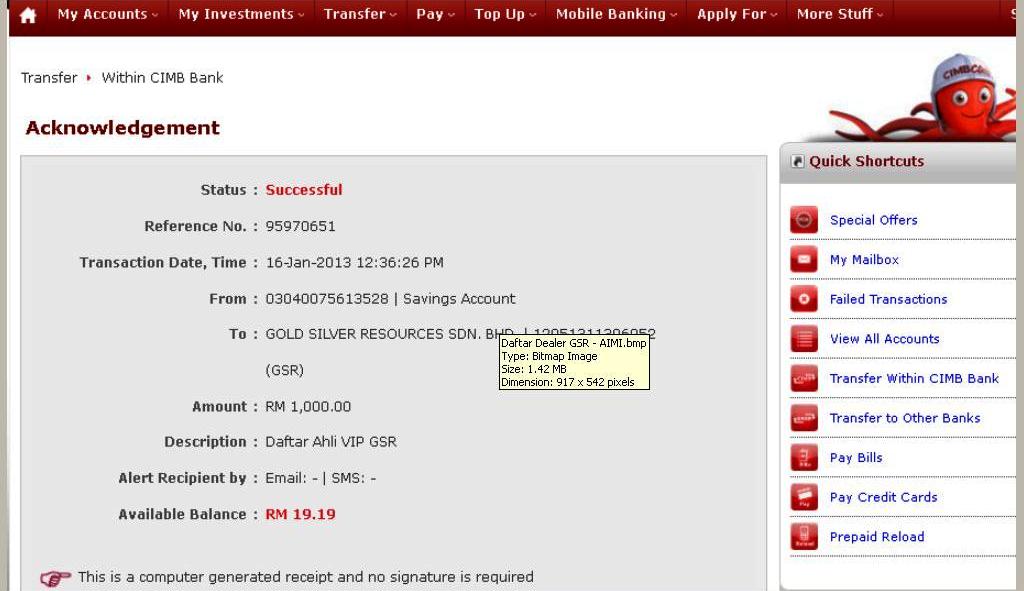
Task: Open the My Accounts dropdown menu
Action: click(107, 14)
